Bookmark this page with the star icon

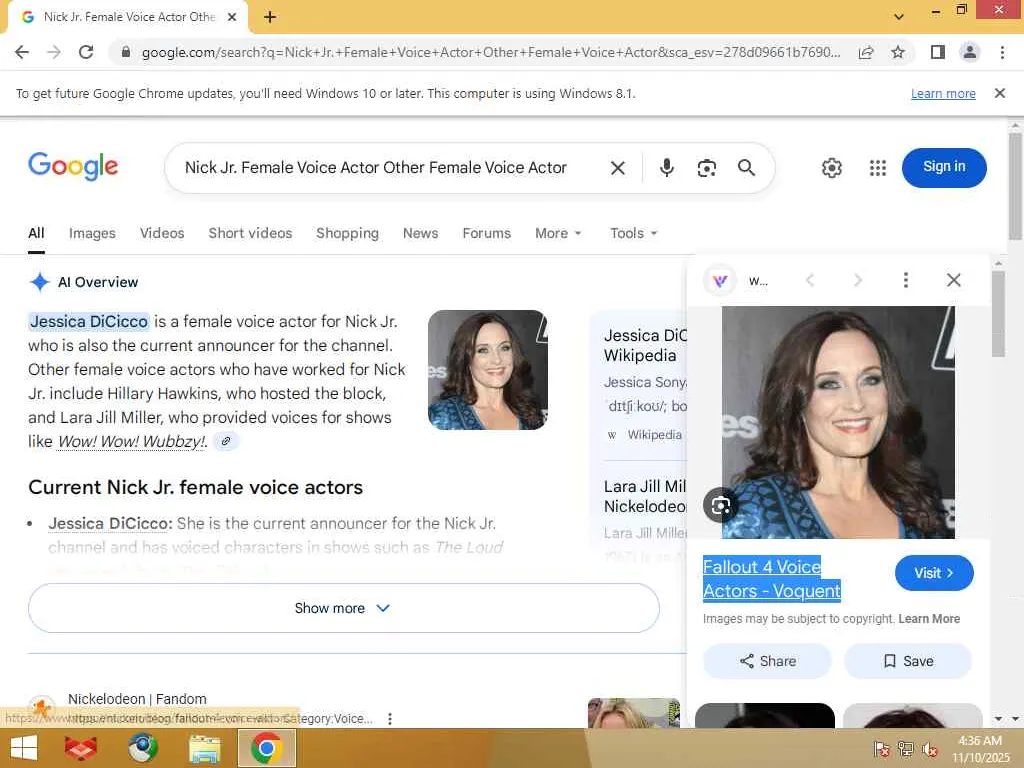pos(898,52)
